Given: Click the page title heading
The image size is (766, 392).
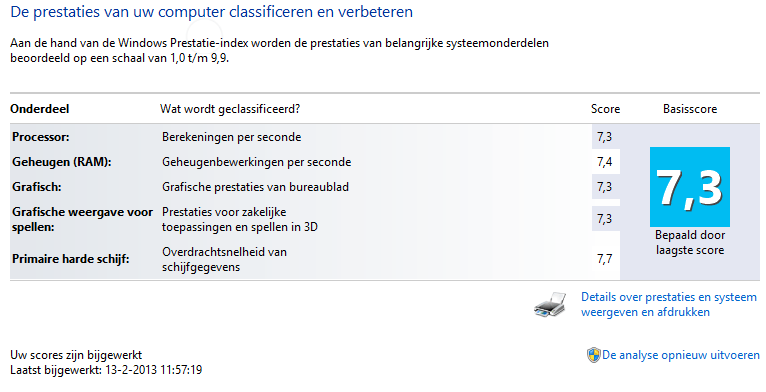Looking at the screenshot, I should [x=212, y=12].
